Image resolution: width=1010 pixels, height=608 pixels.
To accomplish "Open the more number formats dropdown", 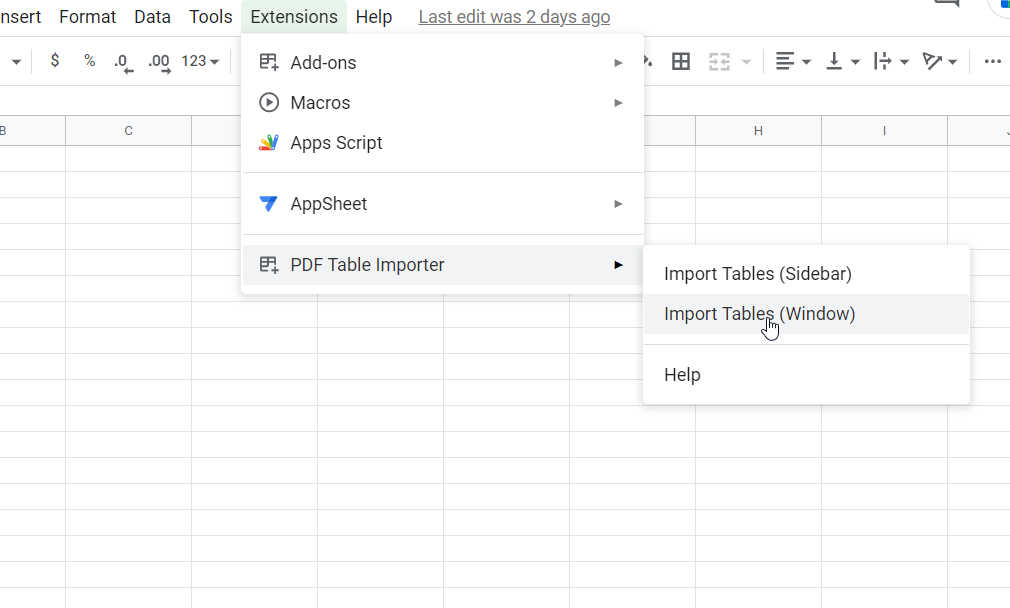I will 200,62.
